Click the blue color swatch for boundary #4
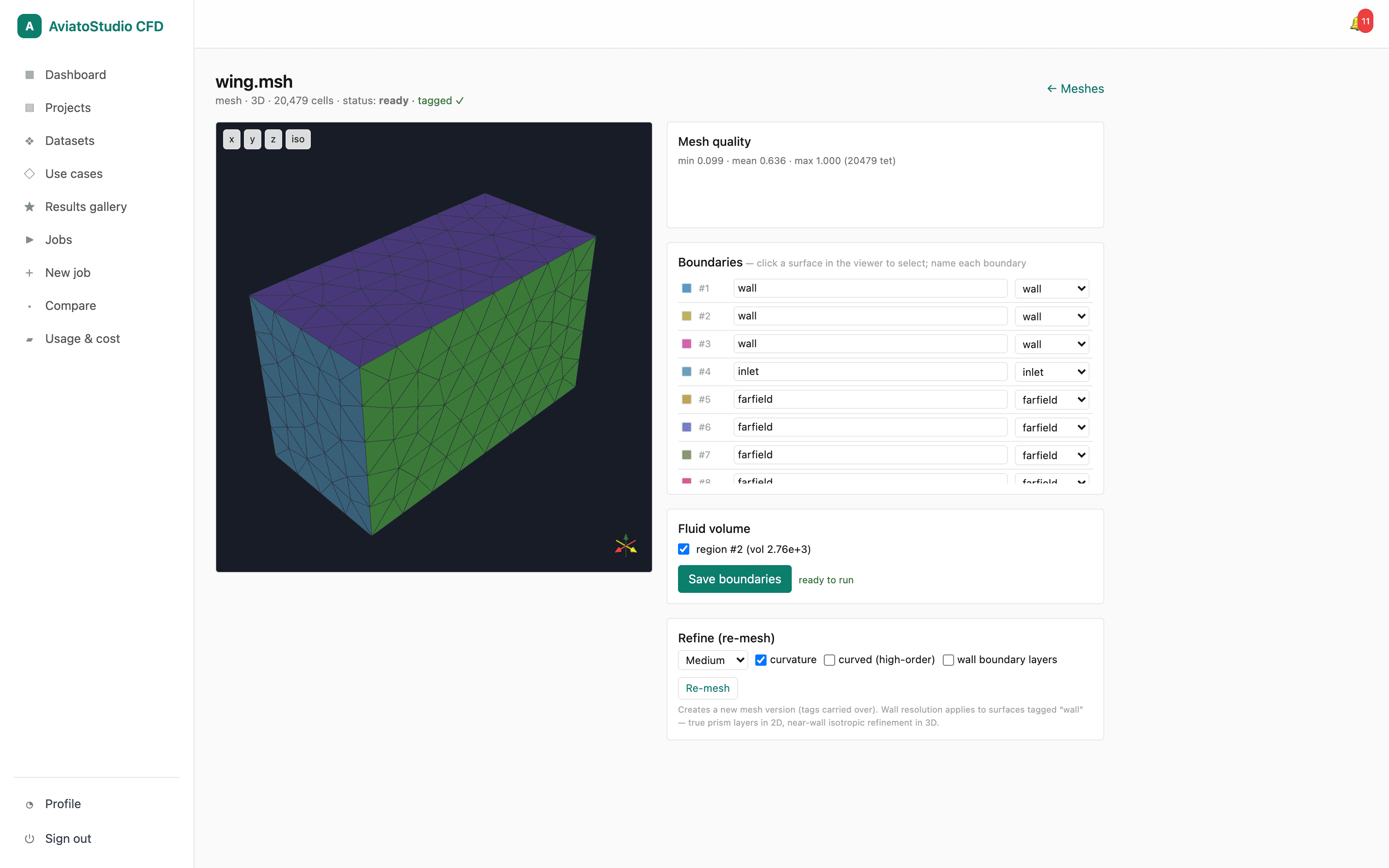This screenshot has width=1389, height=868. [x=686, y=372]
